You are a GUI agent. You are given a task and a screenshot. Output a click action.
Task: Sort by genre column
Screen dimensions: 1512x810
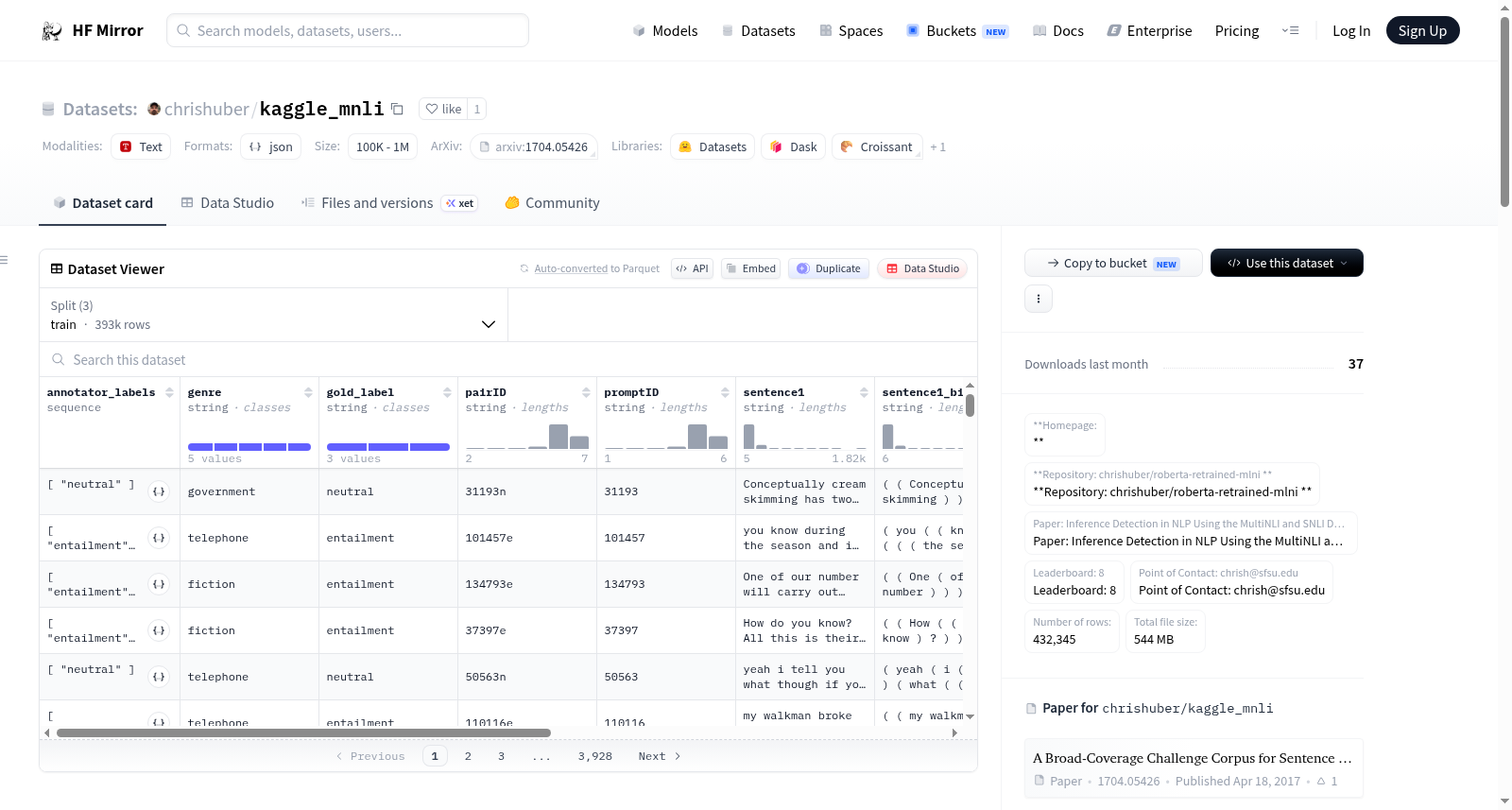pos(308,392)
